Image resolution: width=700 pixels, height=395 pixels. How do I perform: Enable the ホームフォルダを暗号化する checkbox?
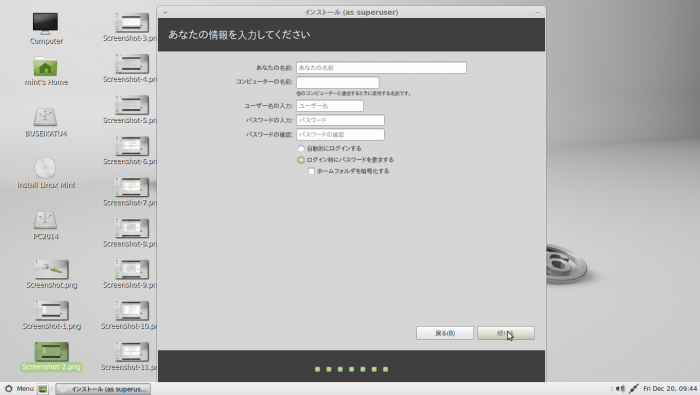(311, 171)
